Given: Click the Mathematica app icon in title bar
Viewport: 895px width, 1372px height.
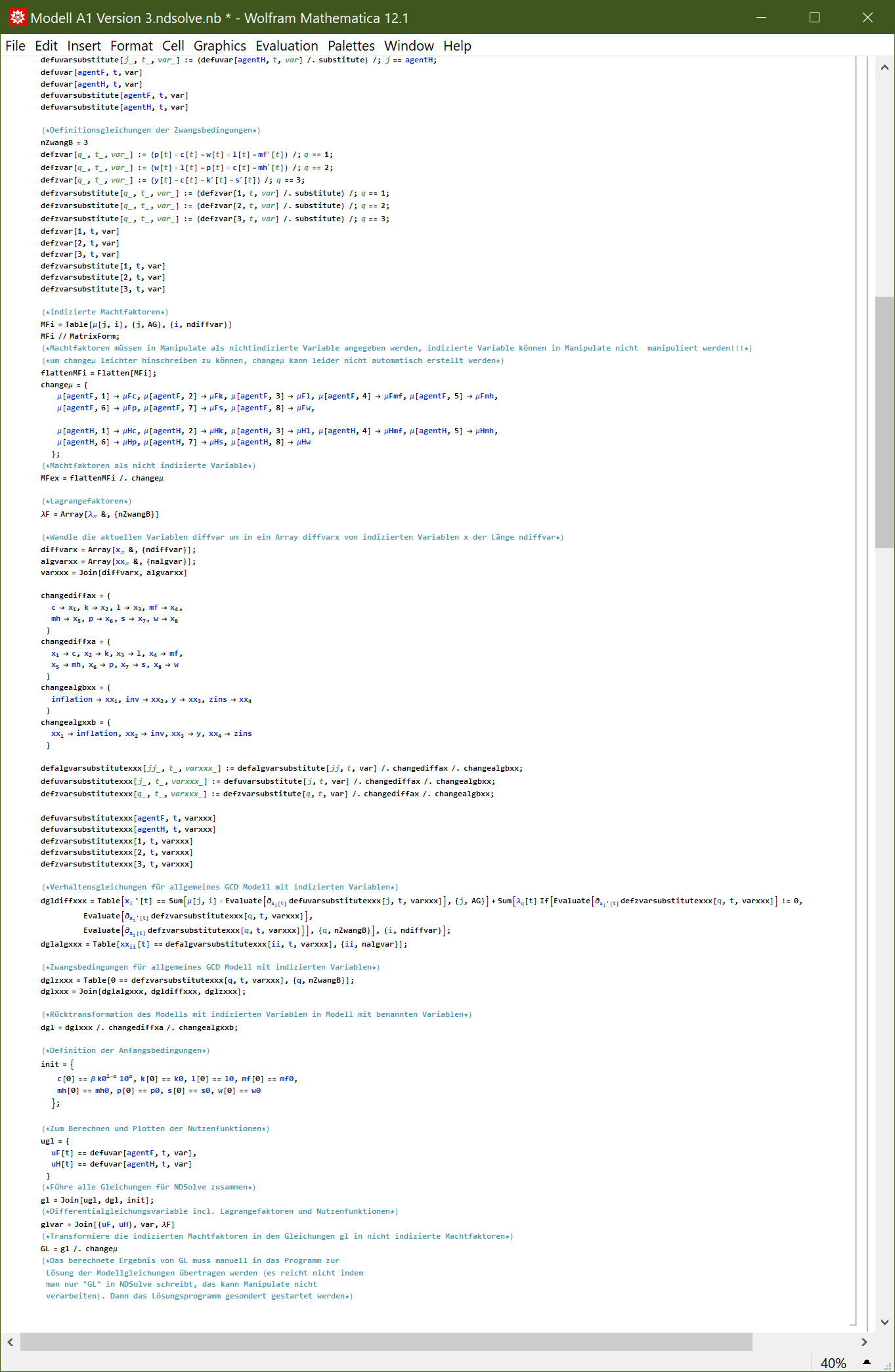Looking at the screenshot, I should (x=18, y=18).
